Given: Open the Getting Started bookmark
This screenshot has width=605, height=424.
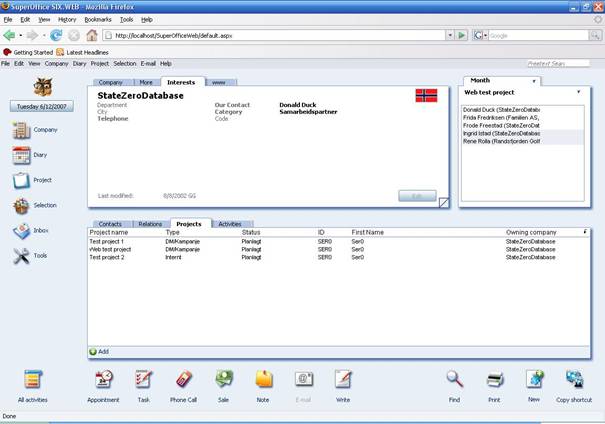Looking at the screenshot, I should click(28, 52).
